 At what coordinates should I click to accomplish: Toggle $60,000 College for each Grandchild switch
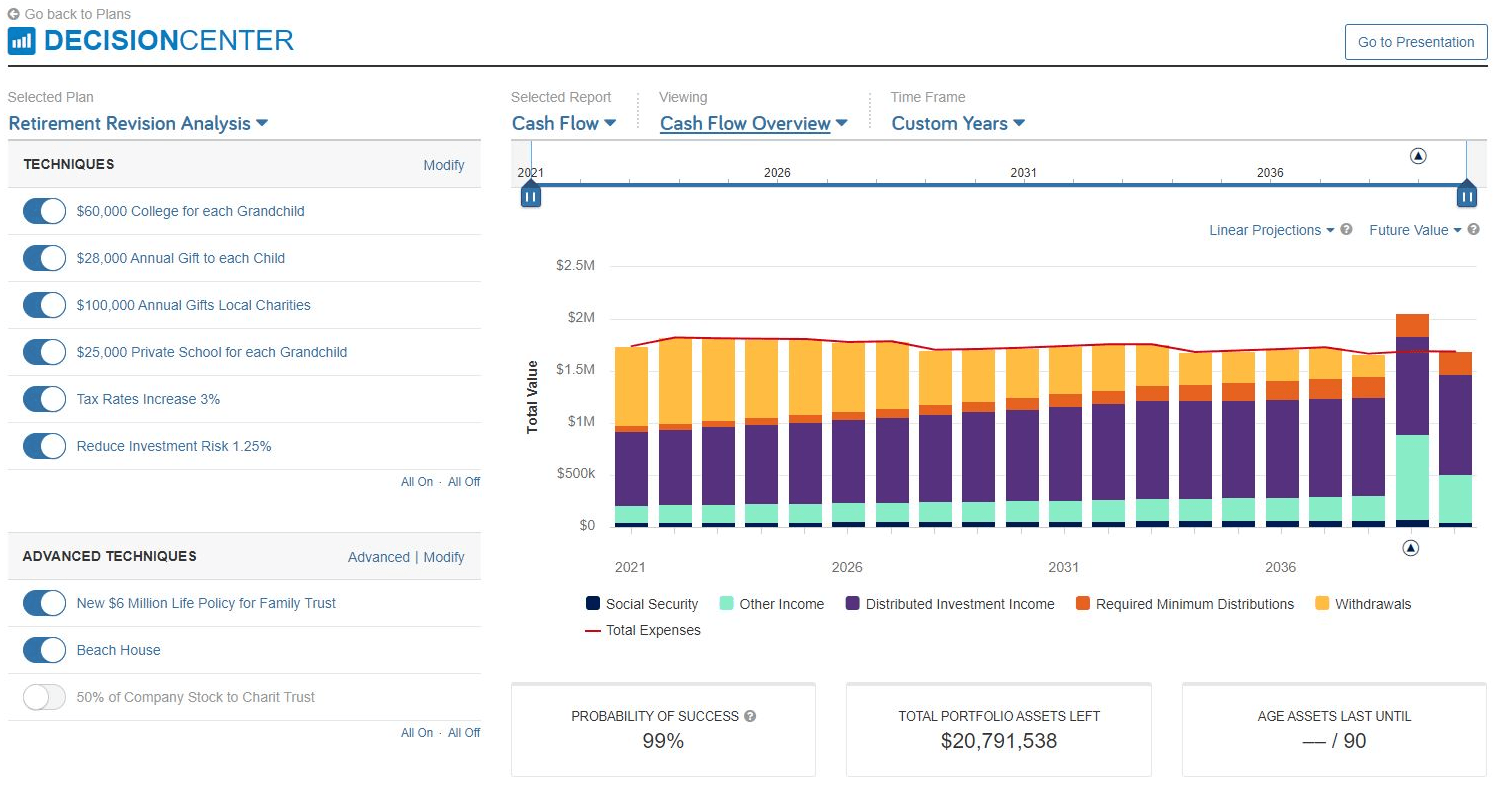pyautogui.click(x=44, y=211)
